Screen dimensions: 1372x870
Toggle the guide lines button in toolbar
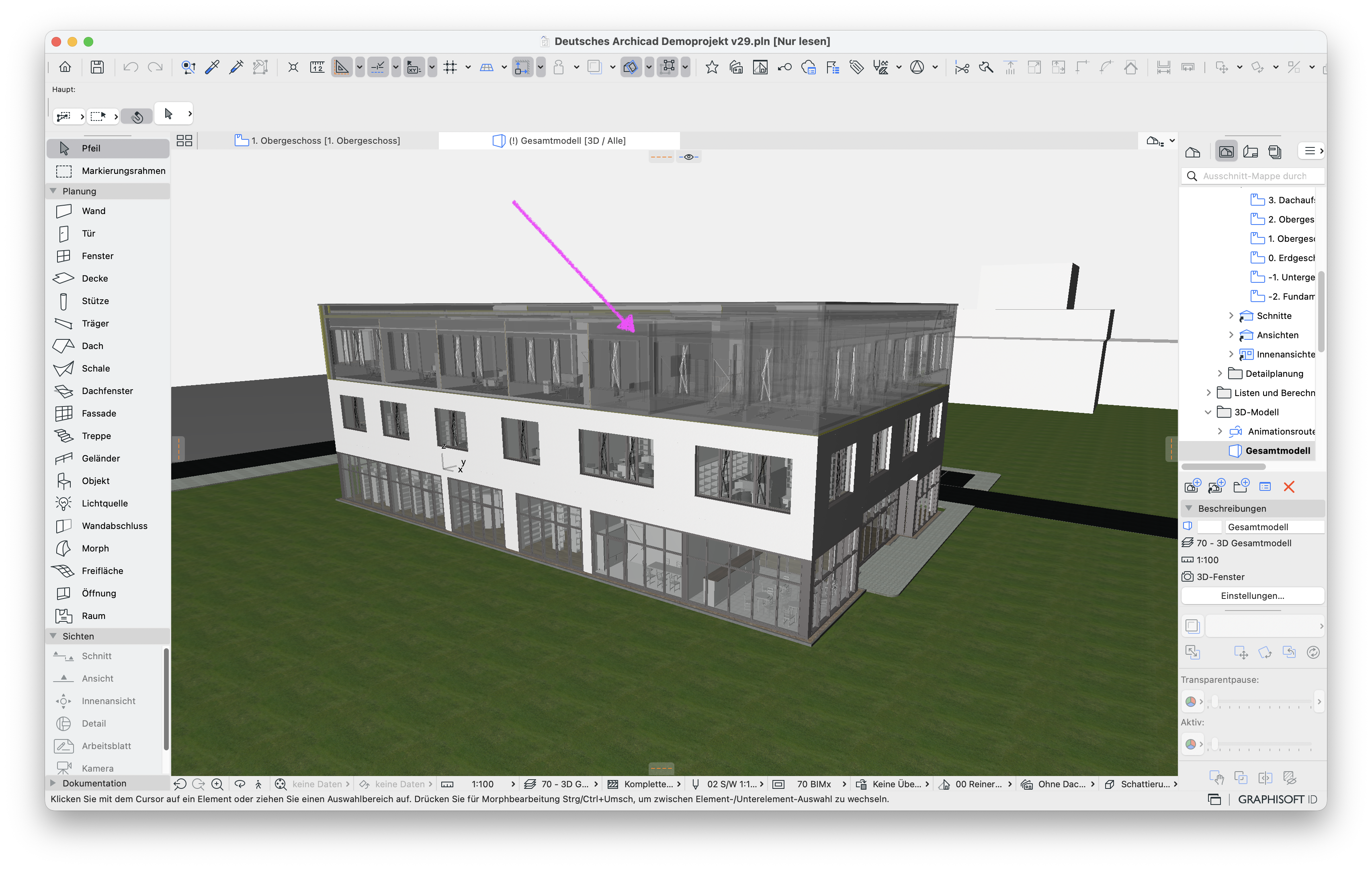pos(341,67)
